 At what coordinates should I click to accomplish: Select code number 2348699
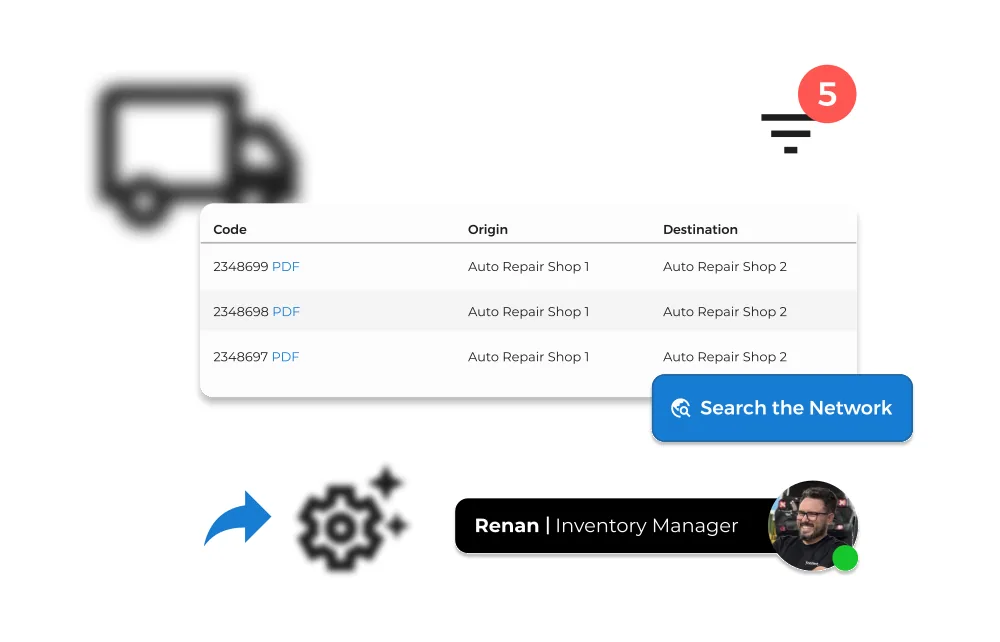240,266
